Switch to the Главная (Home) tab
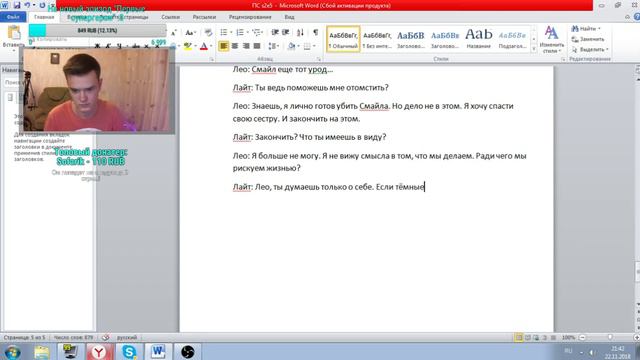The image size is (640, 360). 44,17
